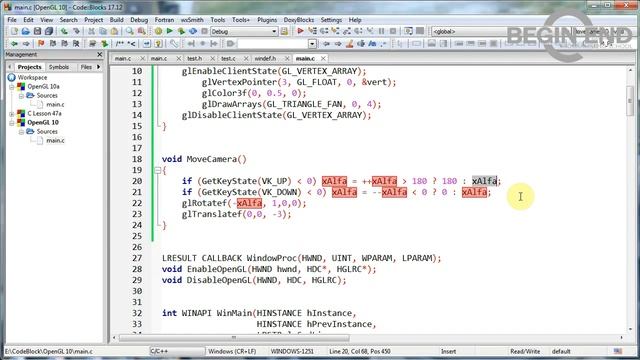
Task: Toggle search in selected text only
Action: pyautogui.click(x=361, y=43)
